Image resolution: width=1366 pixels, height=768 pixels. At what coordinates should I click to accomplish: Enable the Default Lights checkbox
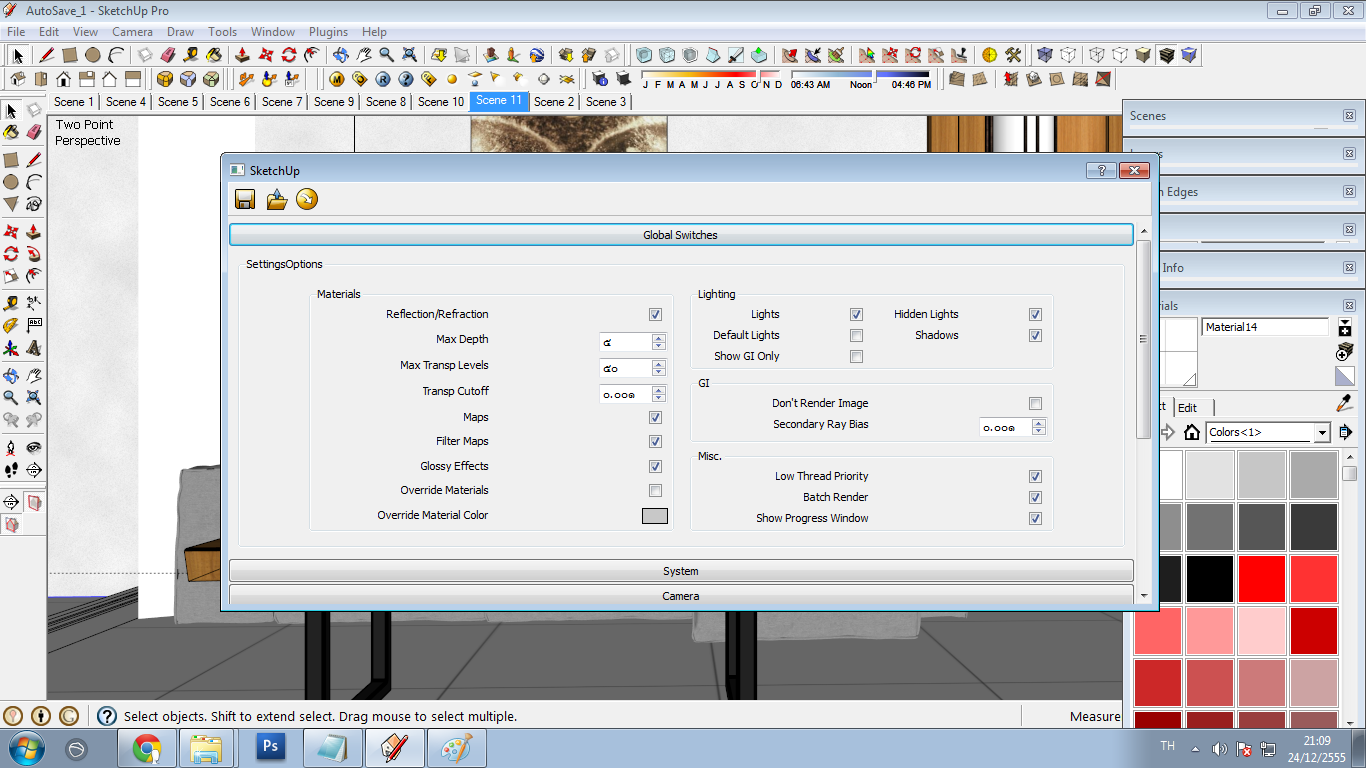tap(856, 335)
